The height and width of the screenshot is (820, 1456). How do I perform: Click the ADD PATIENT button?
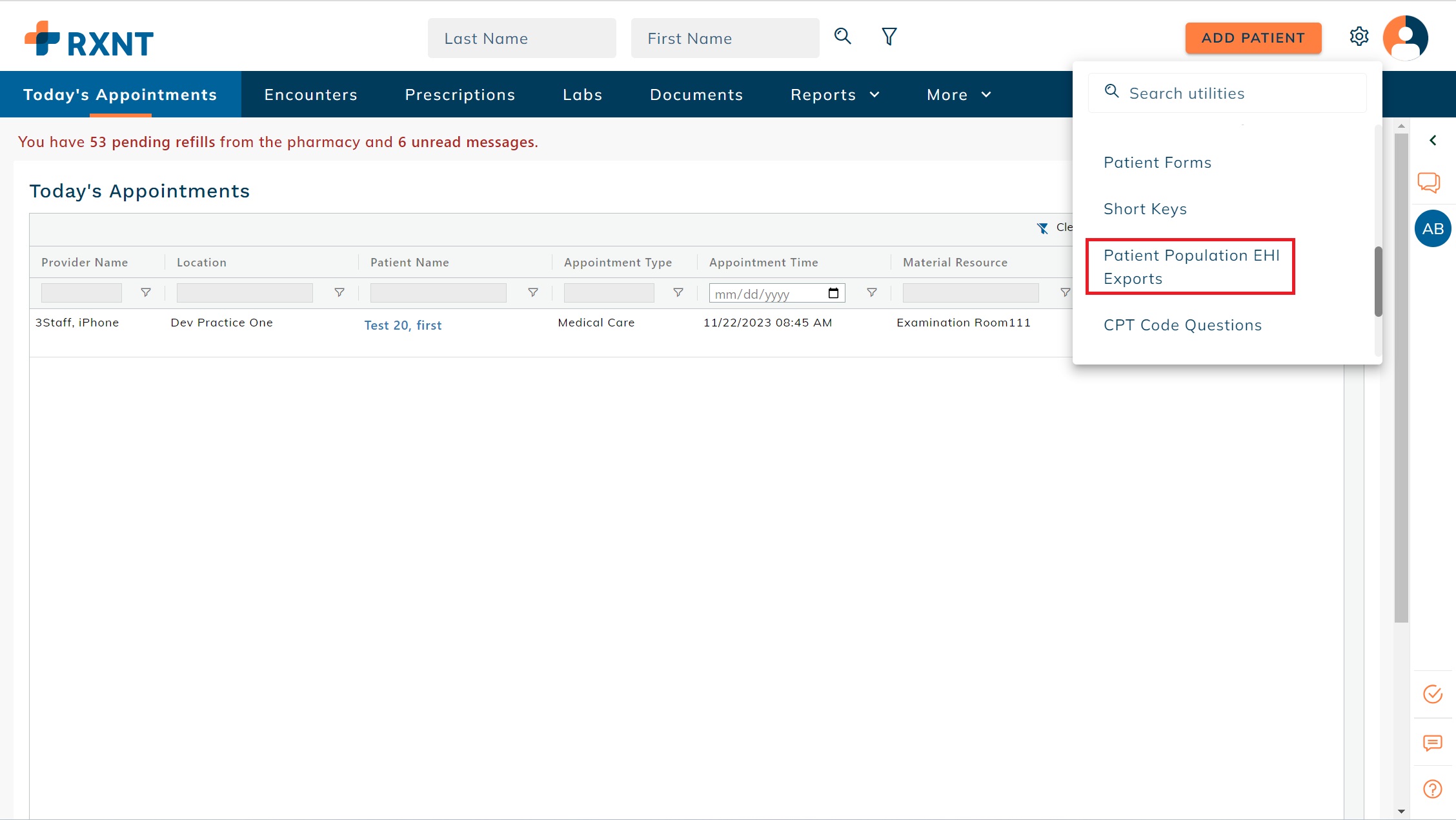coord(1253,37)
